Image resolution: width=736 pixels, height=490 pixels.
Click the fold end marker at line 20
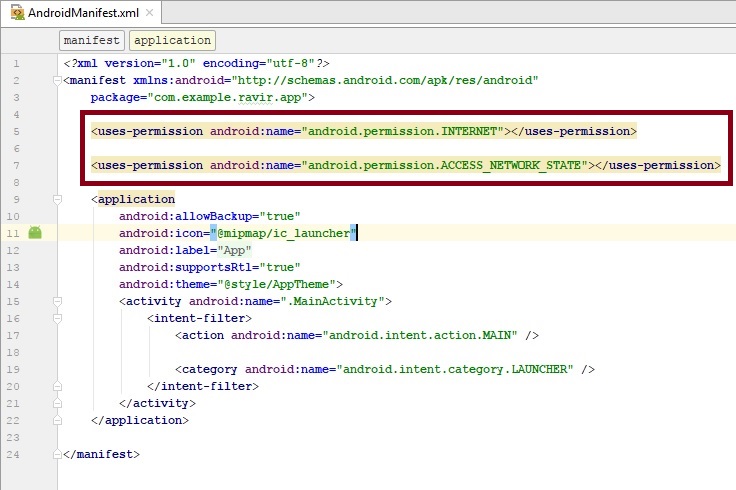point(57,386)
